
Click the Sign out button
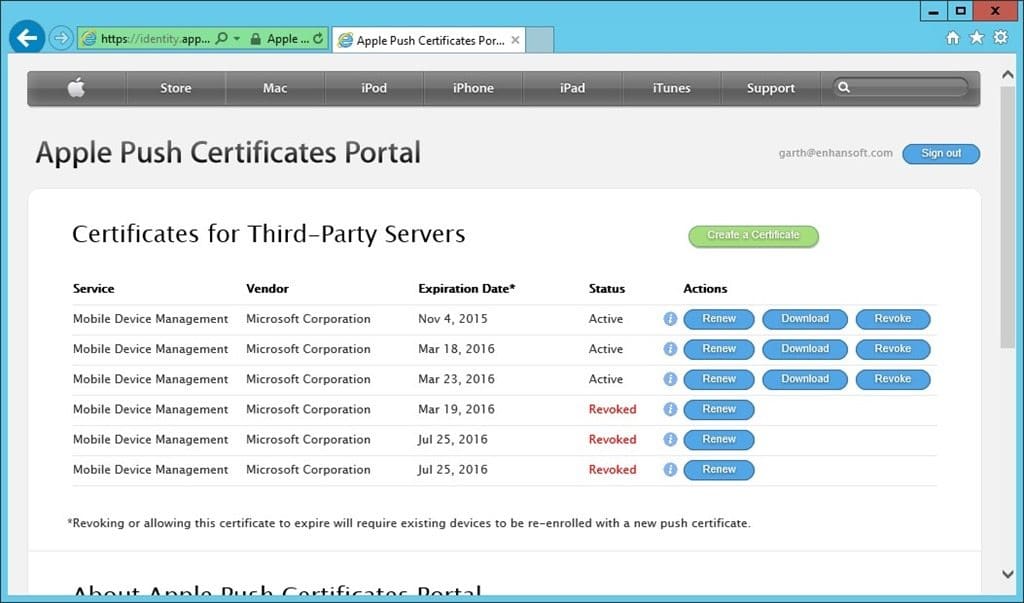coord(941,154)
